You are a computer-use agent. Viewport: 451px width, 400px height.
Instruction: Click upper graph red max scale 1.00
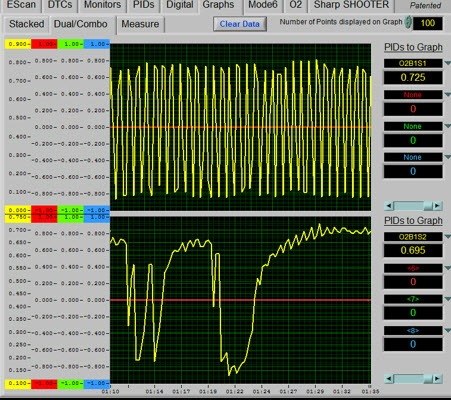[44, 44]
